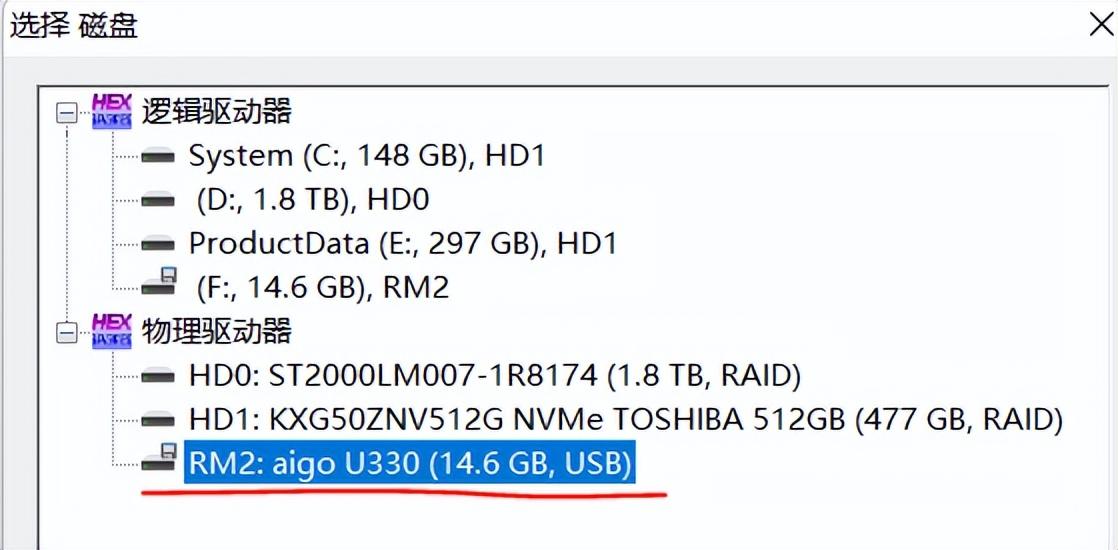Select System (C:, 148 GB), HD1
The width and height of the screenshot is (1118, 550).
point(366,156)
